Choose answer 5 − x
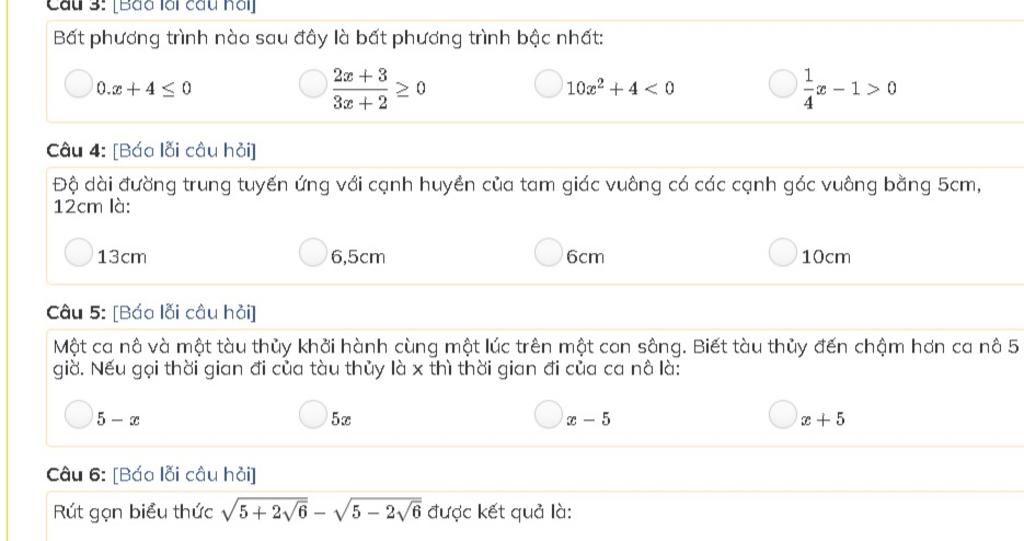Image resolution: width=1024 pixels, height=541 pixels. (78, 414)
